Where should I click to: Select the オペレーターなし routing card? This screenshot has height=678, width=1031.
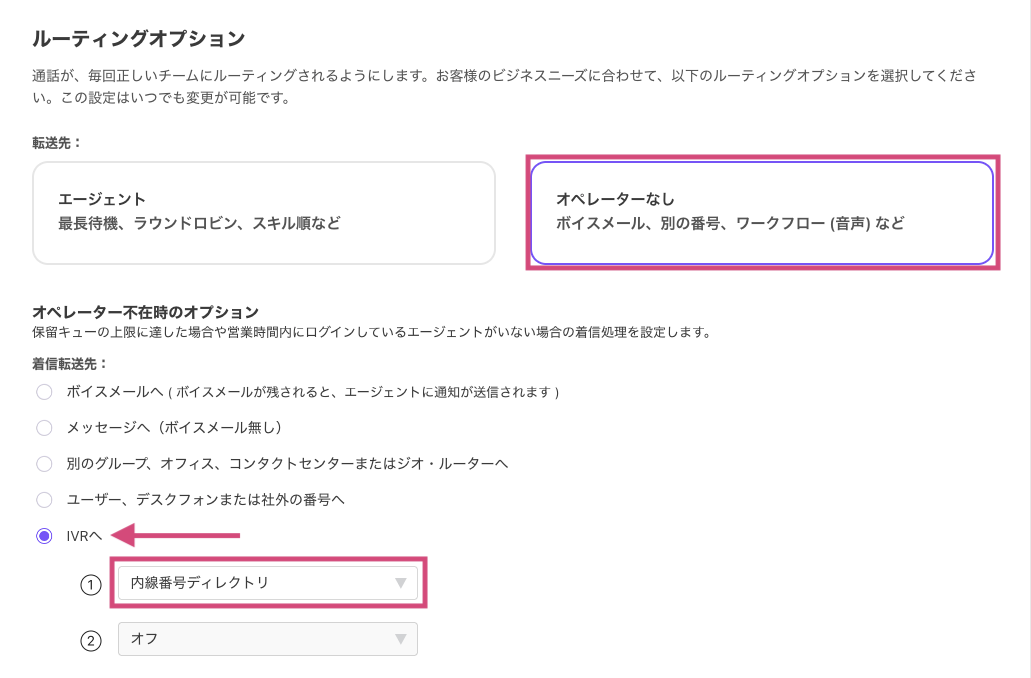pos(761,212)
